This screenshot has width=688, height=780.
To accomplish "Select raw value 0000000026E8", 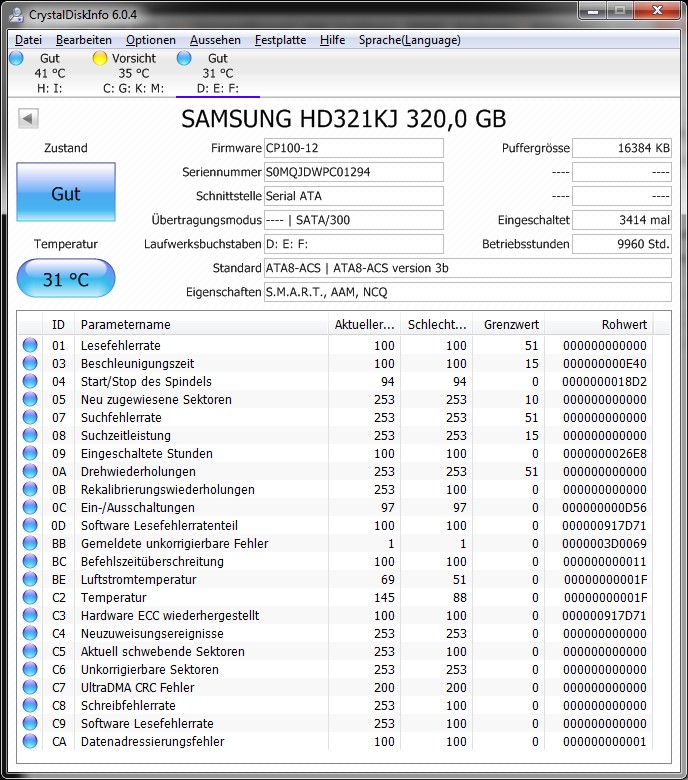I will [604, 453].
